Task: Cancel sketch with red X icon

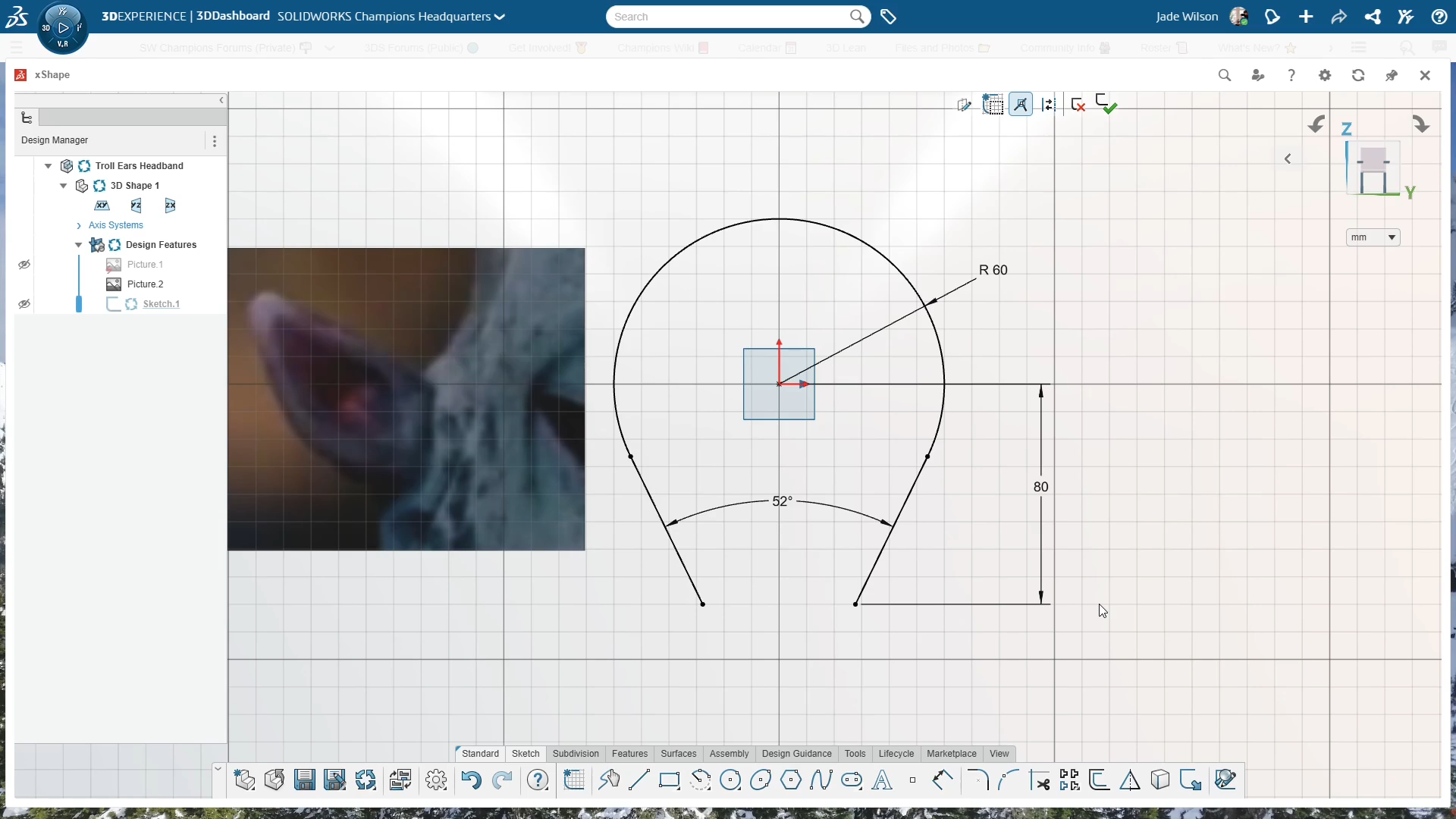Action: tap(1078, 105)
